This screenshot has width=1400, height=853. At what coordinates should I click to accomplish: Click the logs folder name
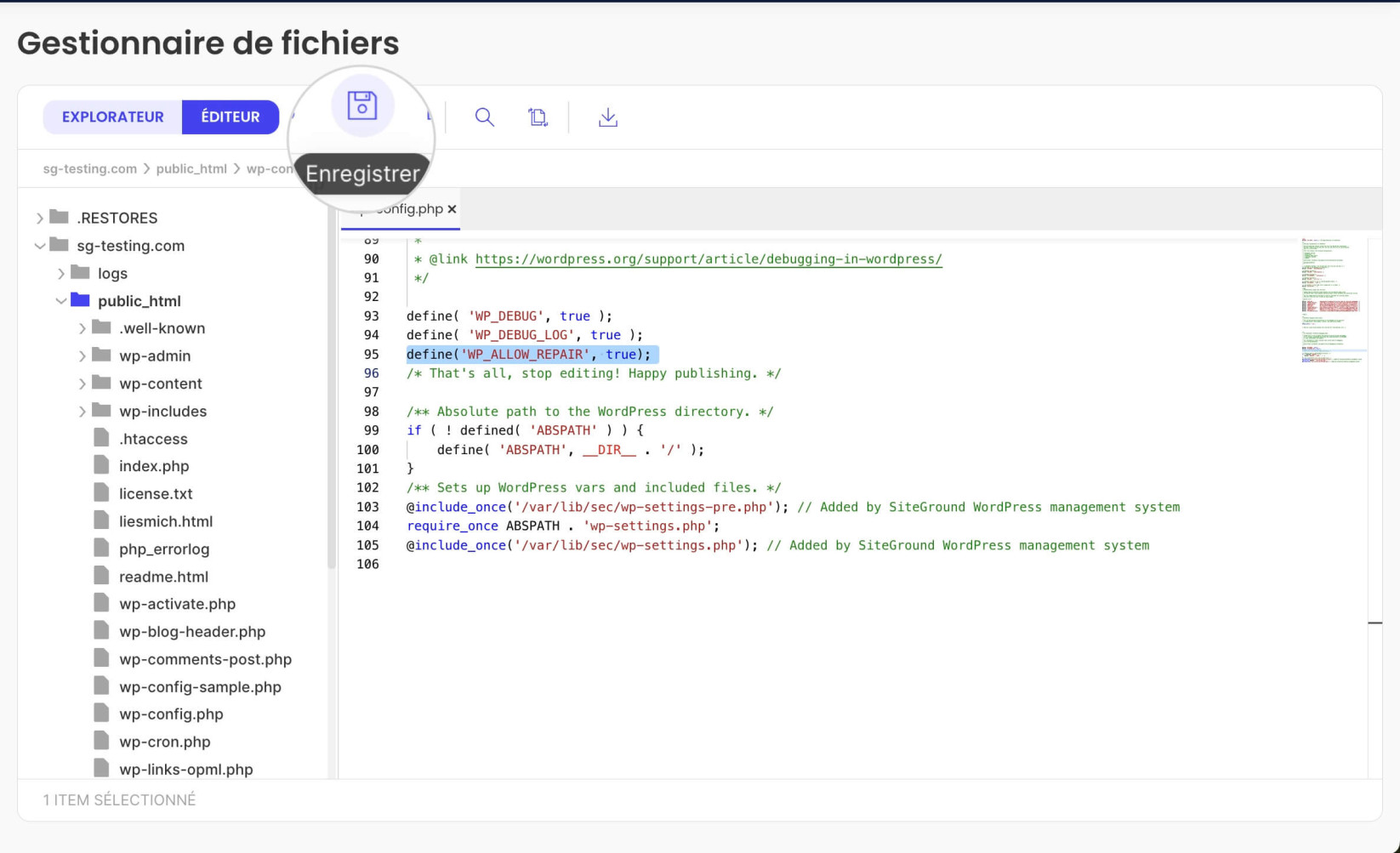pos(112,274)
